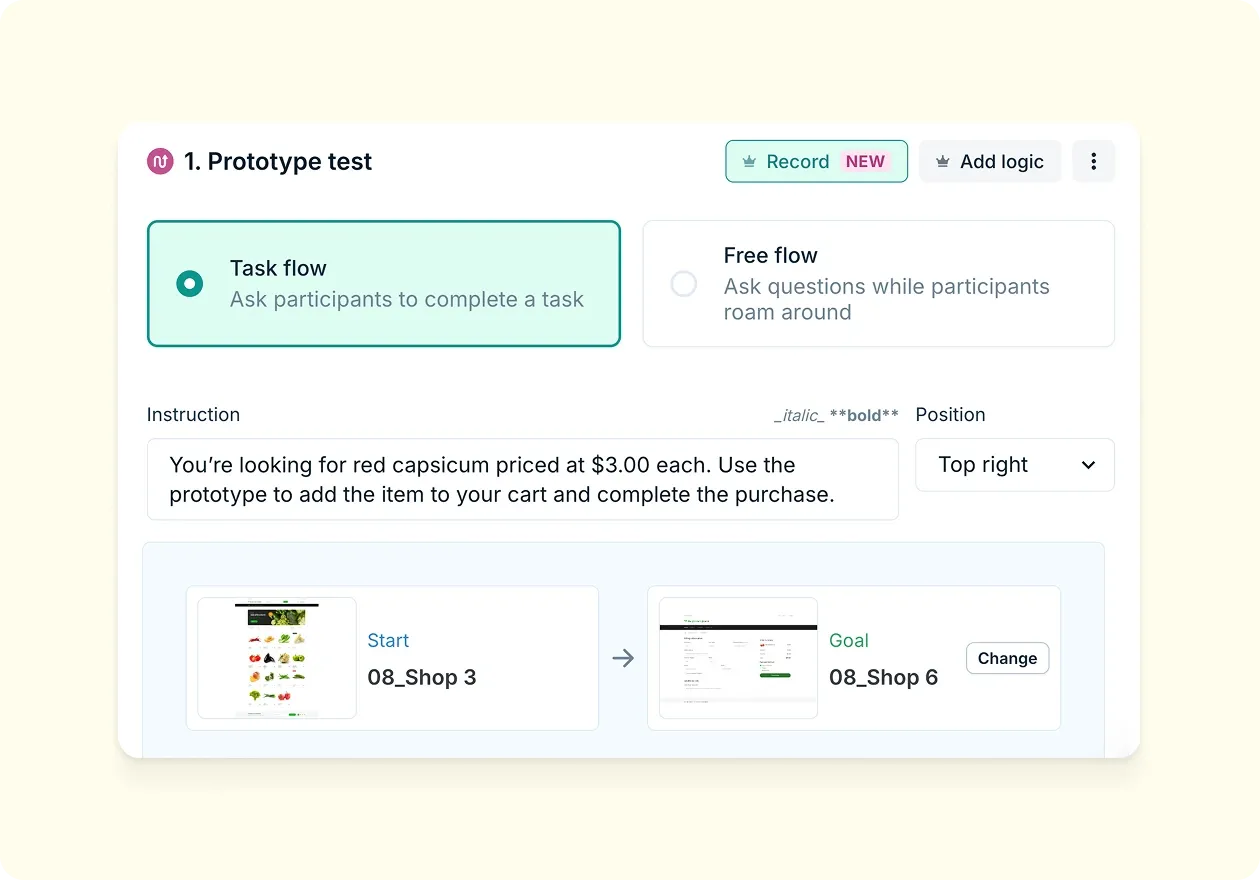Click the pink Maze logo icon
Screen dimensions: 1260x880
160,161
